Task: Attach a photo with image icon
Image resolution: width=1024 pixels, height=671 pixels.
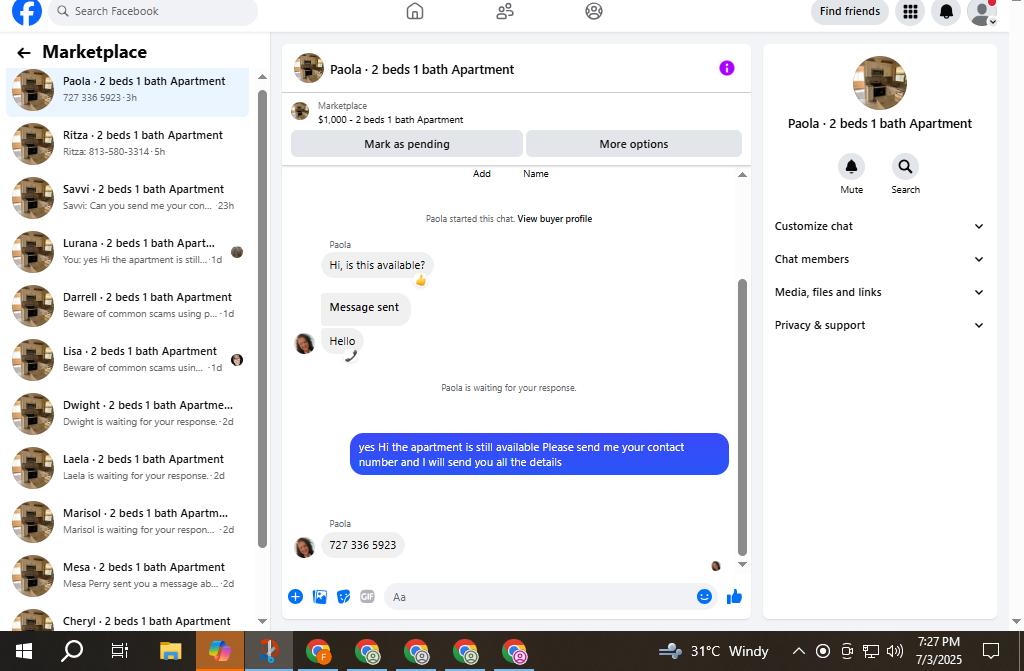Action: [319, 597]
